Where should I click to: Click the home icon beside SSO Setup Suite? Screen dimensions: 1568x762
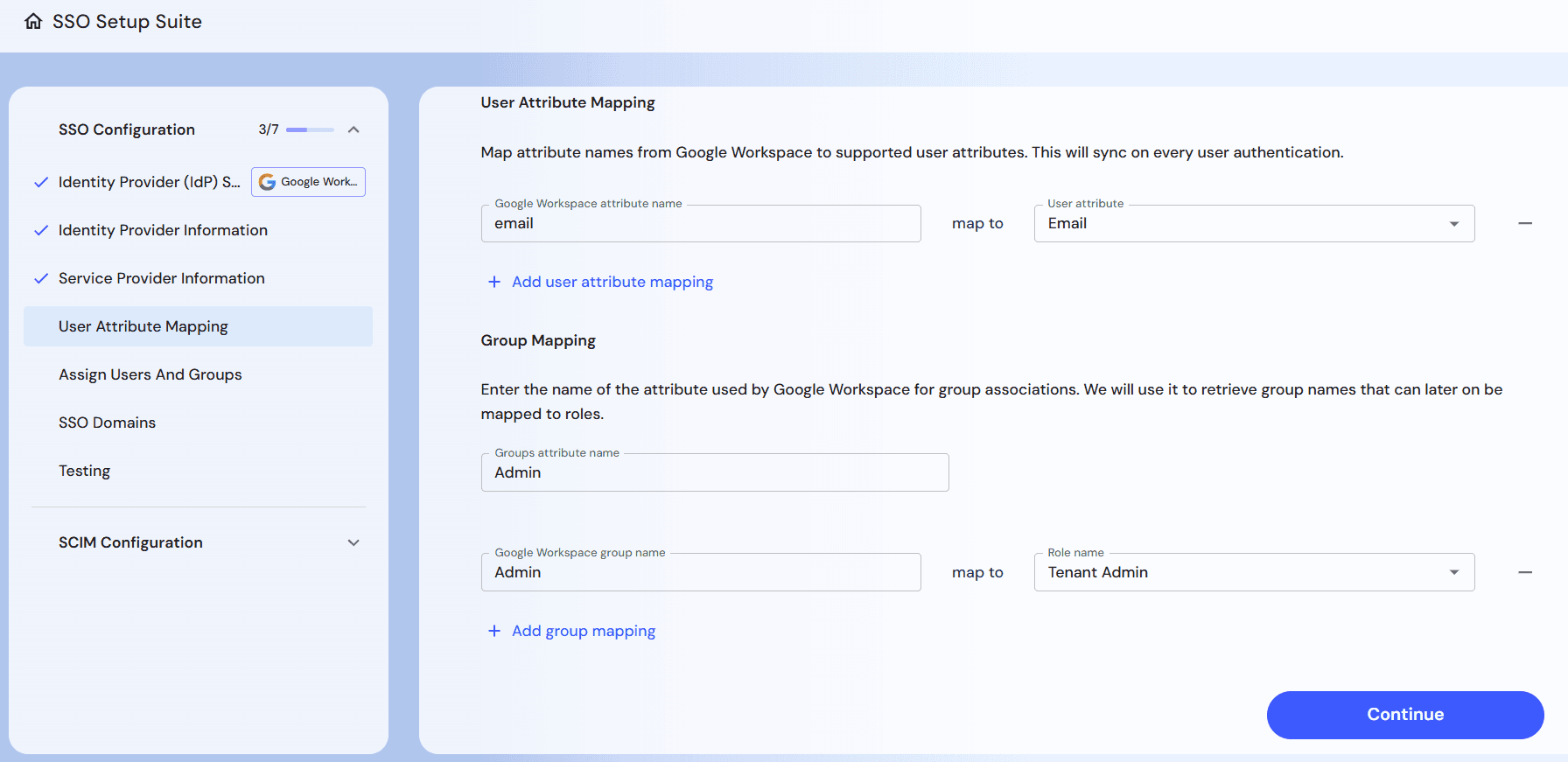[x=33, y=22]
